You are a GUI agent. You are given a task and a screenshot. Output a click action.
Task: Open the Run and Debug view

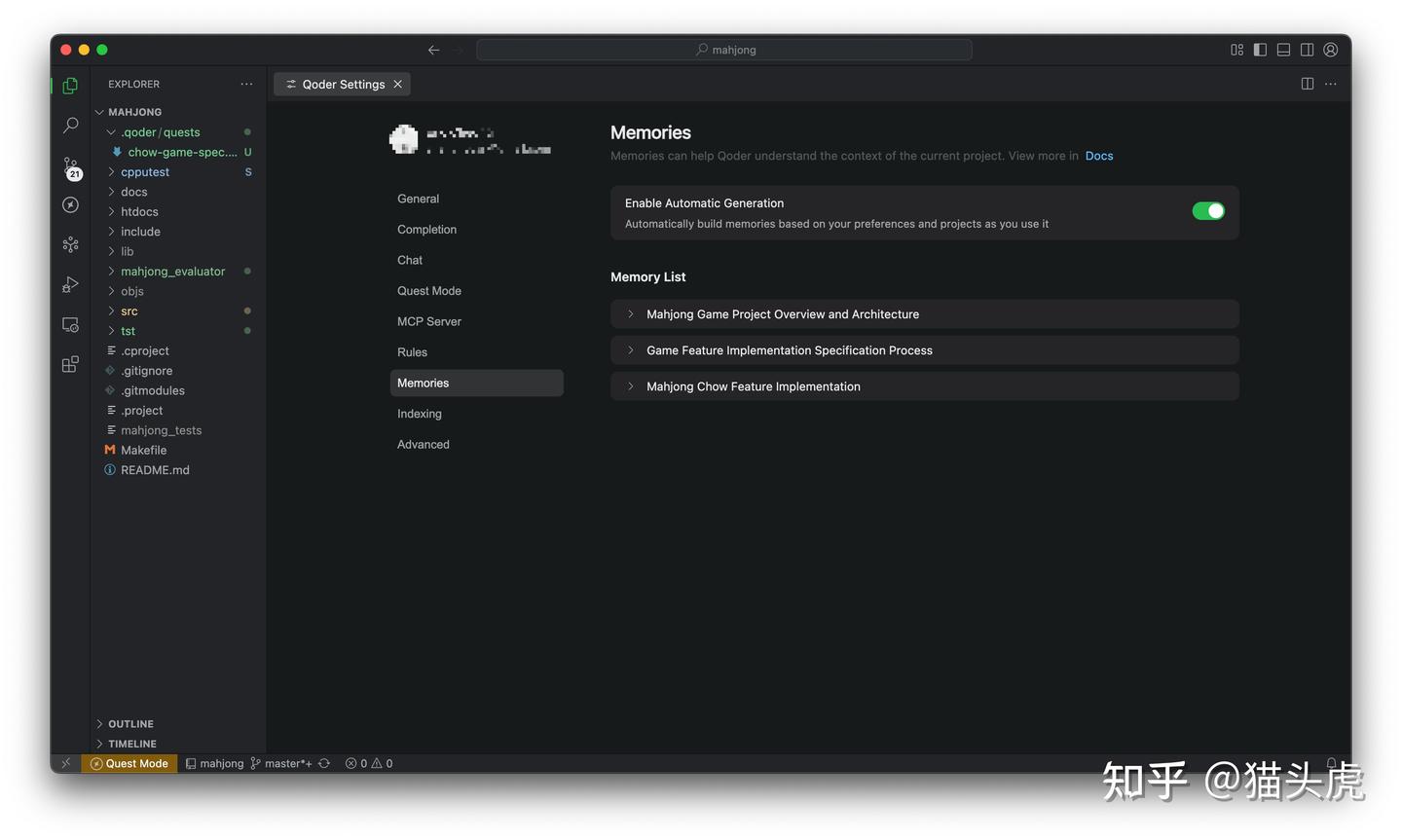click(x=70, y=285)
